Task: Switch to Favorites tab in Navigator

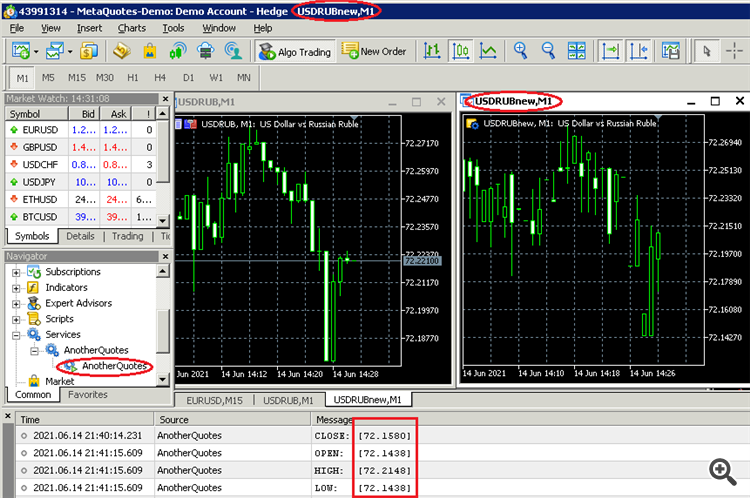Action: [88, 395]
